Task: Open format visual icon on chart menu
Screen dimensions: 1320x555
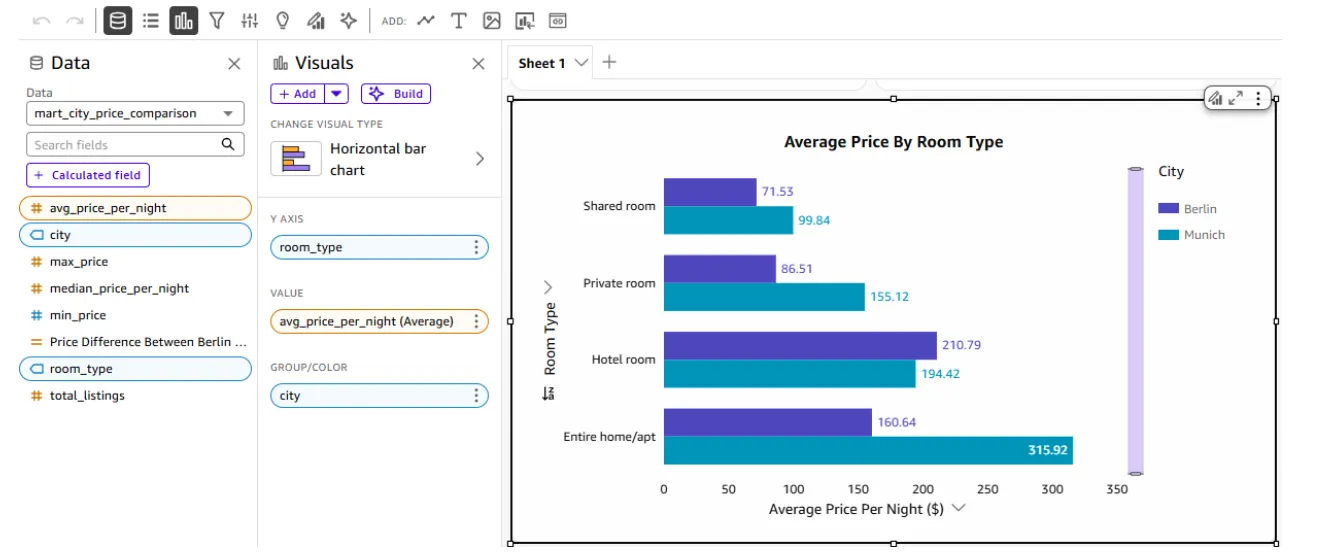Action: coord(1215,98)
